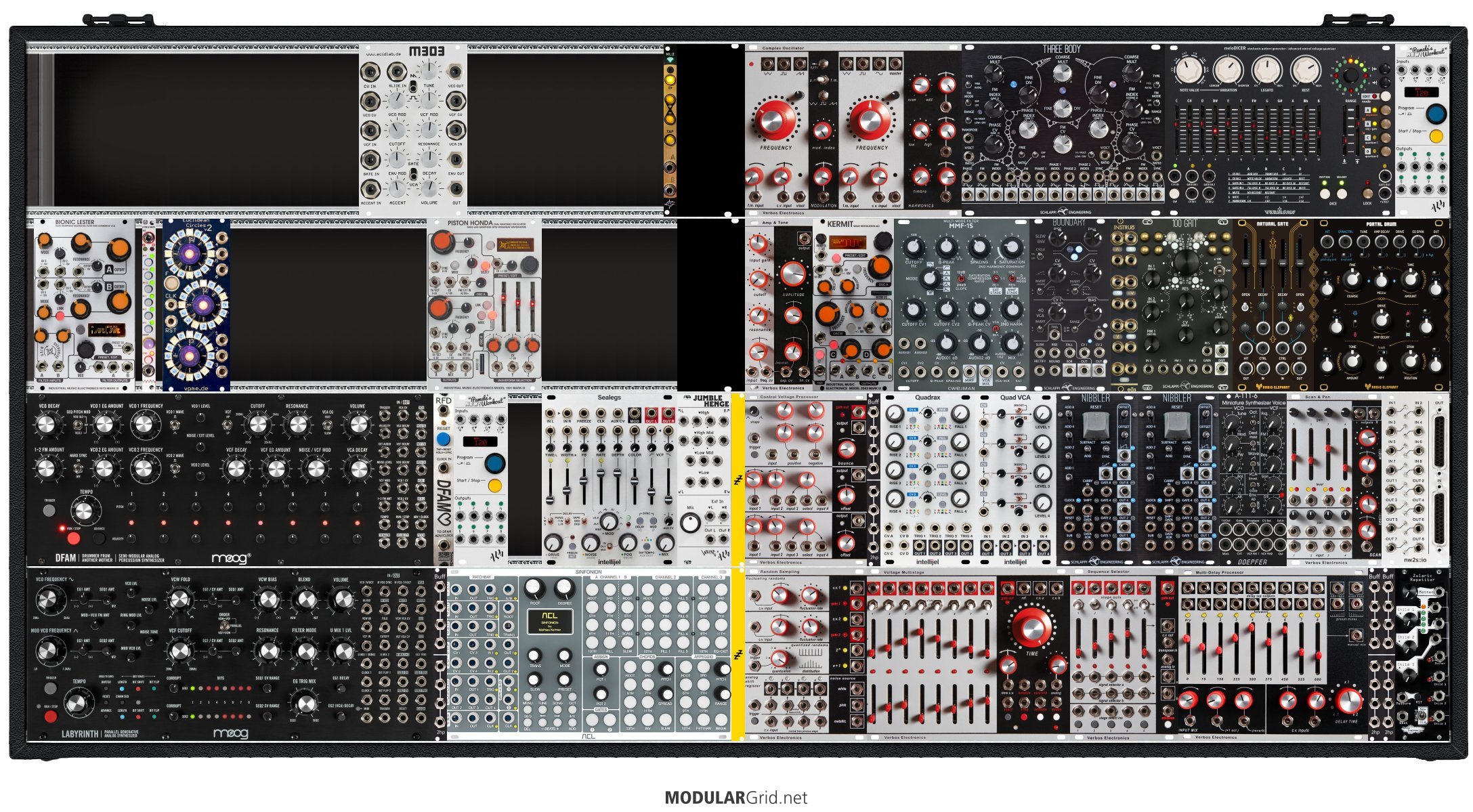
Task: Click the Amp & Tone AMPLITUDE knob
Action: click(x=792, y=273)
